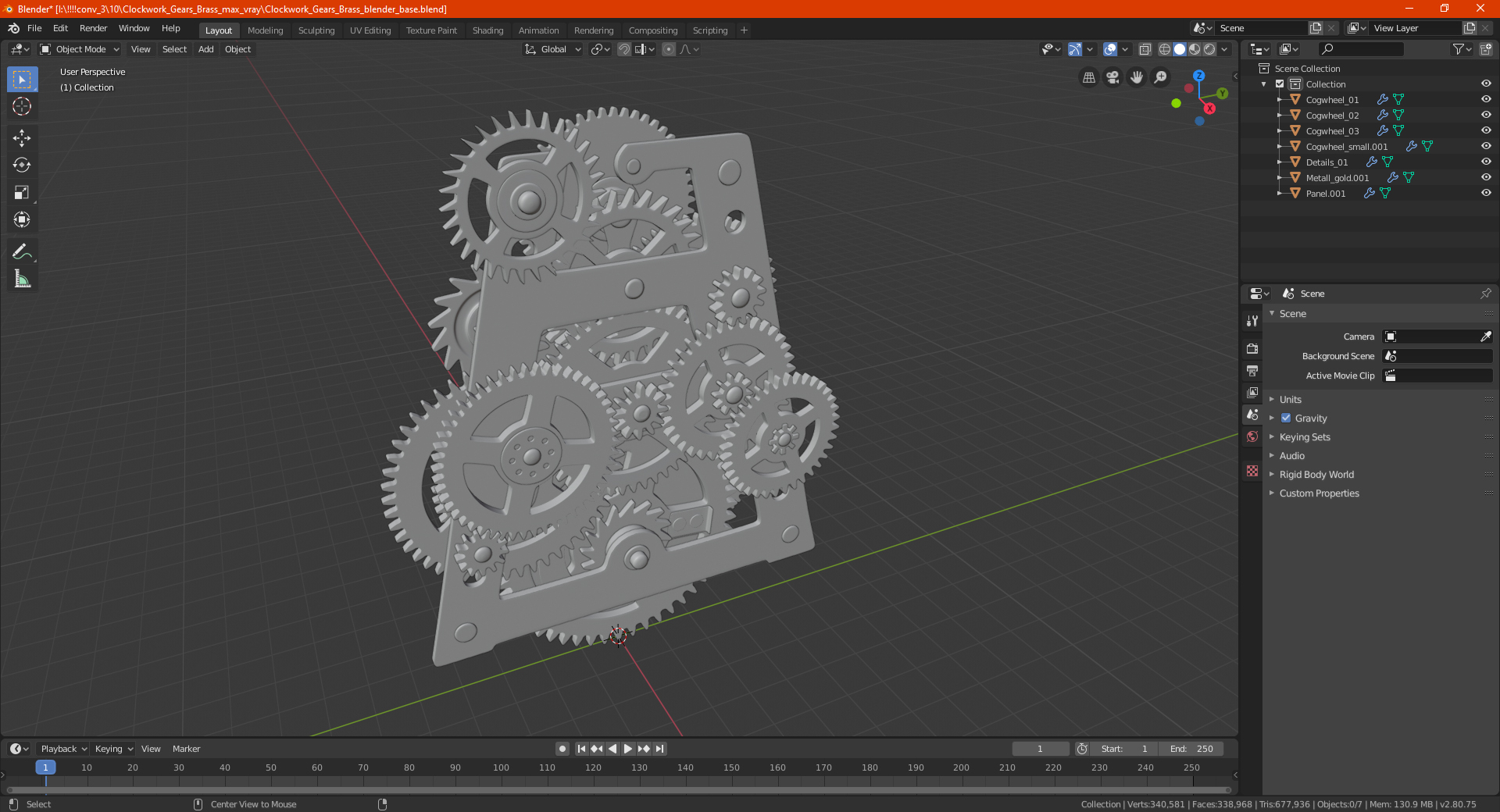This screenshot has width=1500, height=812.
Task: Uncheck the Collection exclude checkbox
Action: [1280, 84]
